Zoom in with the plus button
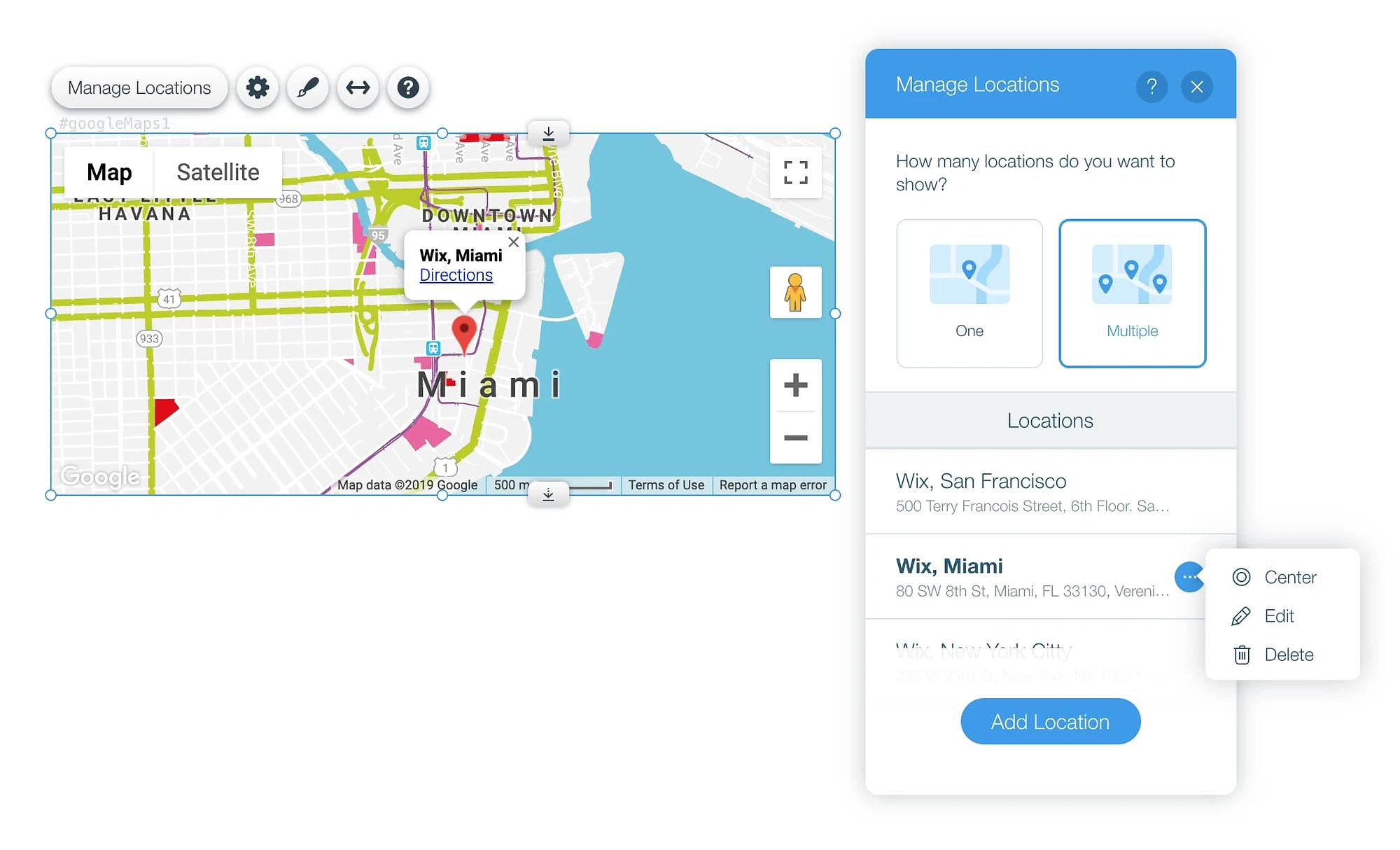1400x850 pixels. pyautogui.click(x=796, y=385)
